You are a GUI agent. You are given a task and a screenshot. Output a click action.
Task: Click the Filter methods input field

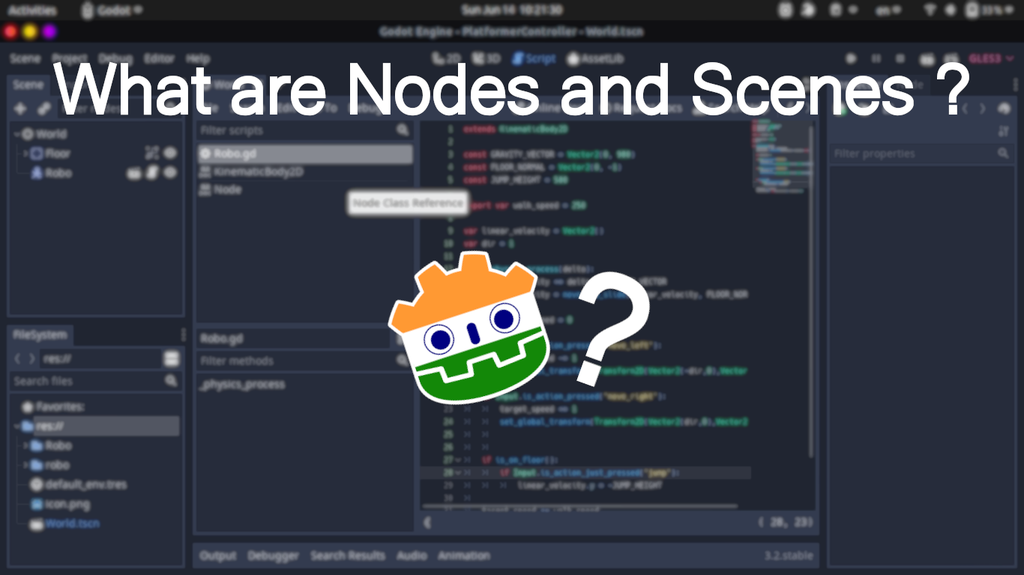click(305, 361)
